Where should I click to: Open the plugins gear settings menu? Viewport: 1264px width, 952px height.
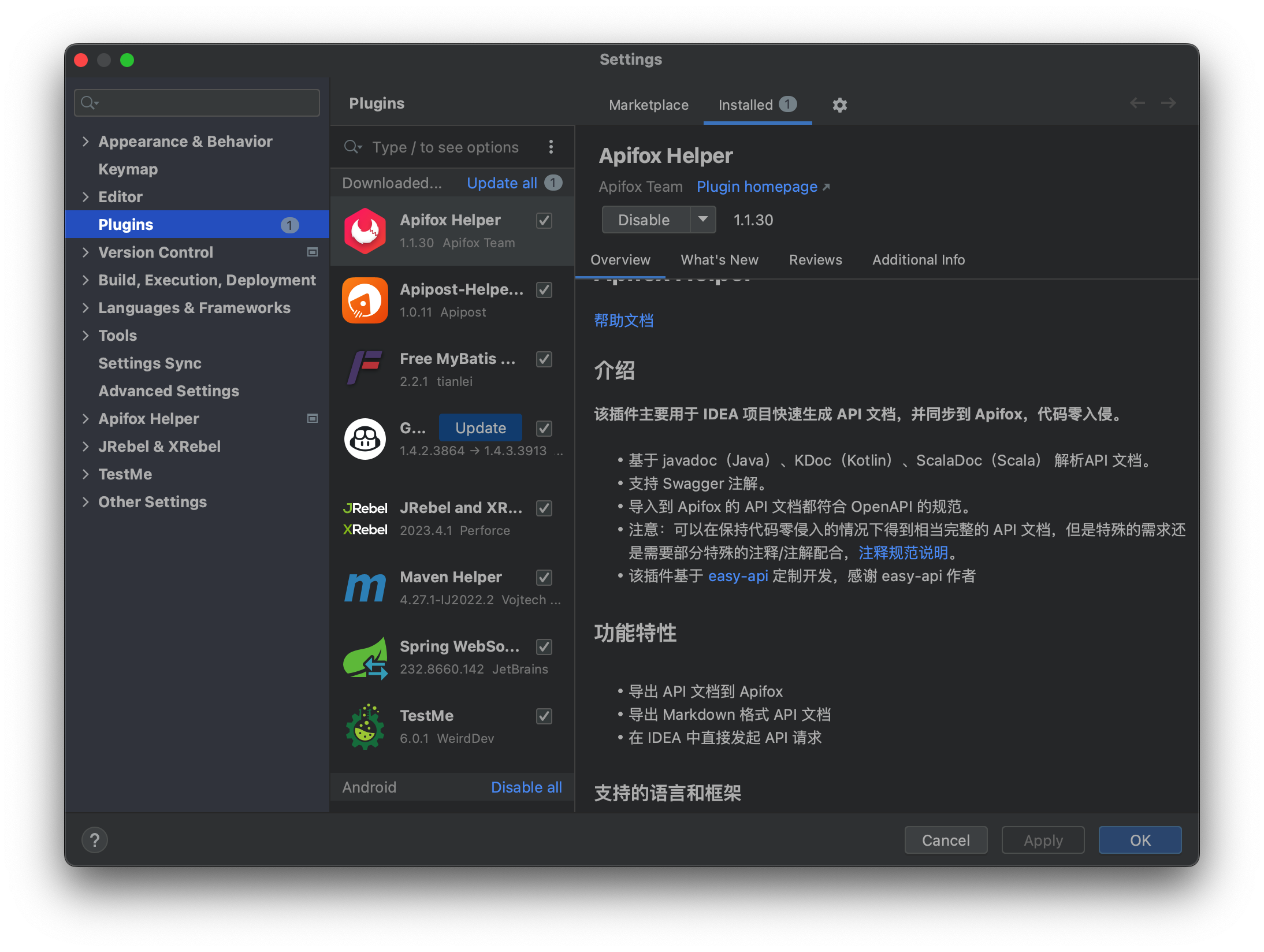839,105
